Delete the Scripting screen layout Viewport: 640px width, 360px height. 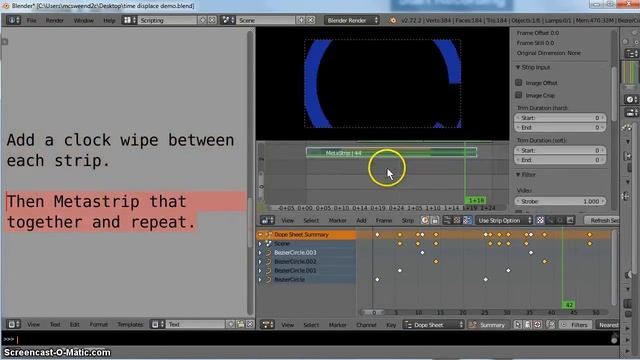pyautogui.click(x=212, y=20)
